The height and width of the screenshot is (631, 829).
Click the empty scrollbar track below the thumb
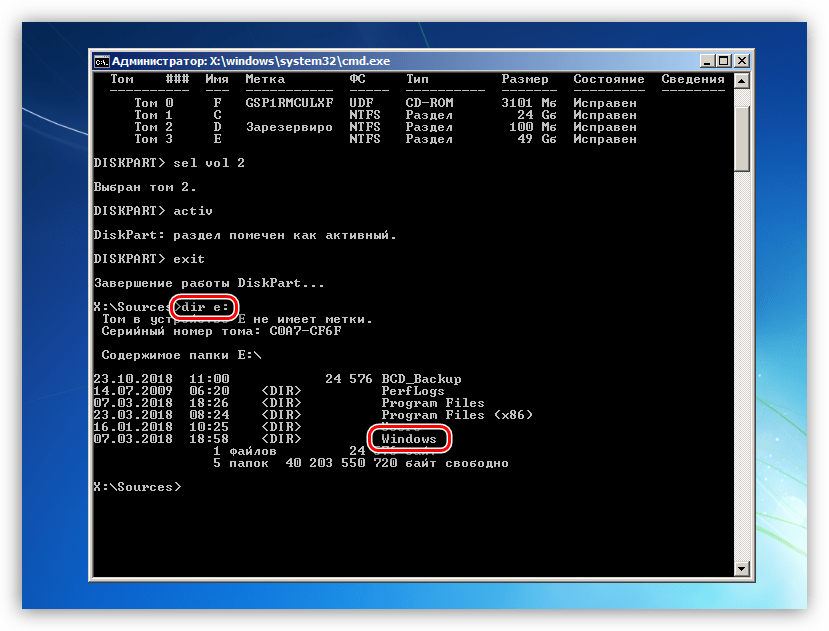742,365
